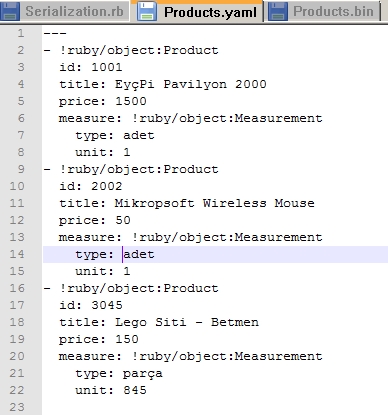Select the Products.yaml tab
This screenshot has width=388, height=415.
[x=197, y=11]
